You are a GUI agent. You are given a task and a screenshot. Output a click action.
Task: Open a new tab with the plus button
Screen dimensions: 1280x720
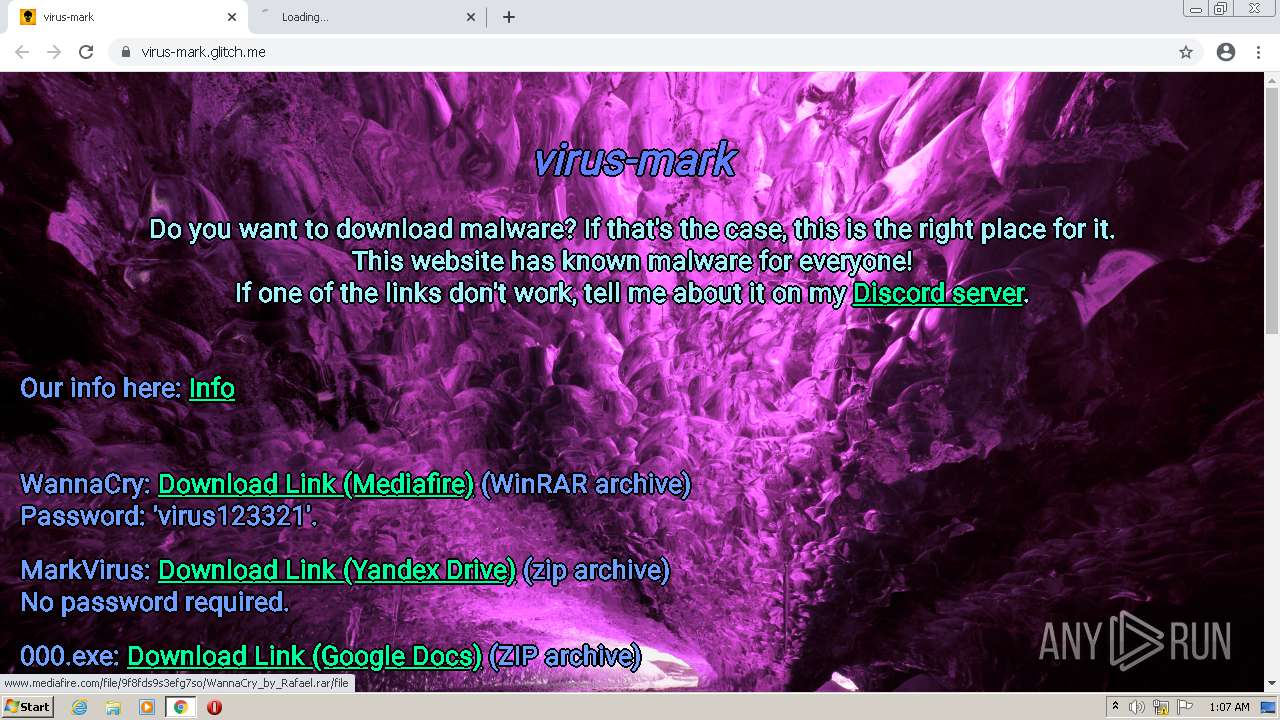click(509, 17)
